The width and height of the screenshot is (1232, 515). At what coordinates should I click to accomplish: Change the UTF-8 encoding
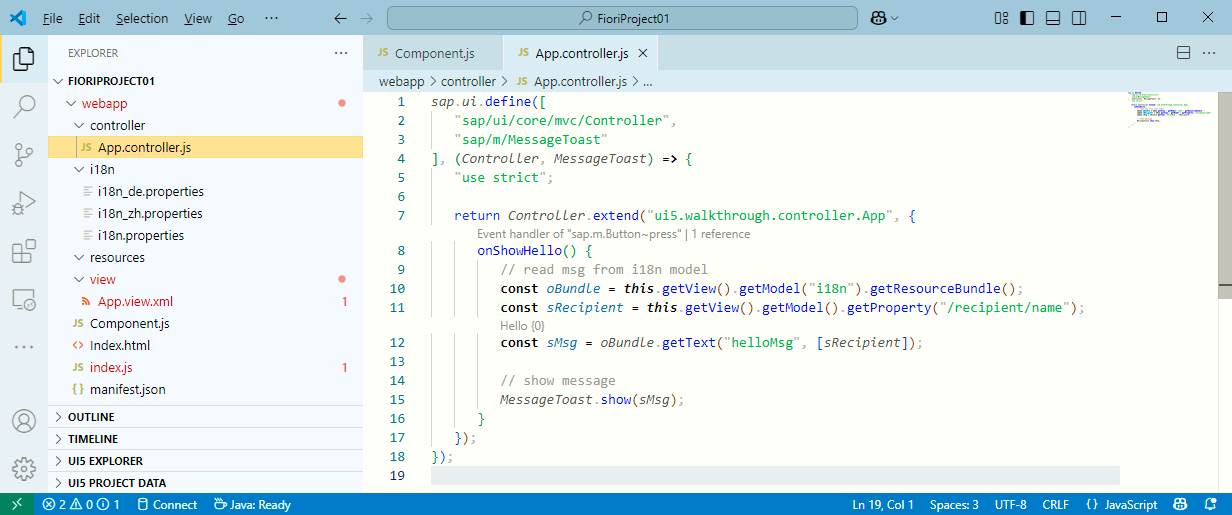click(x=1011, y=505)
